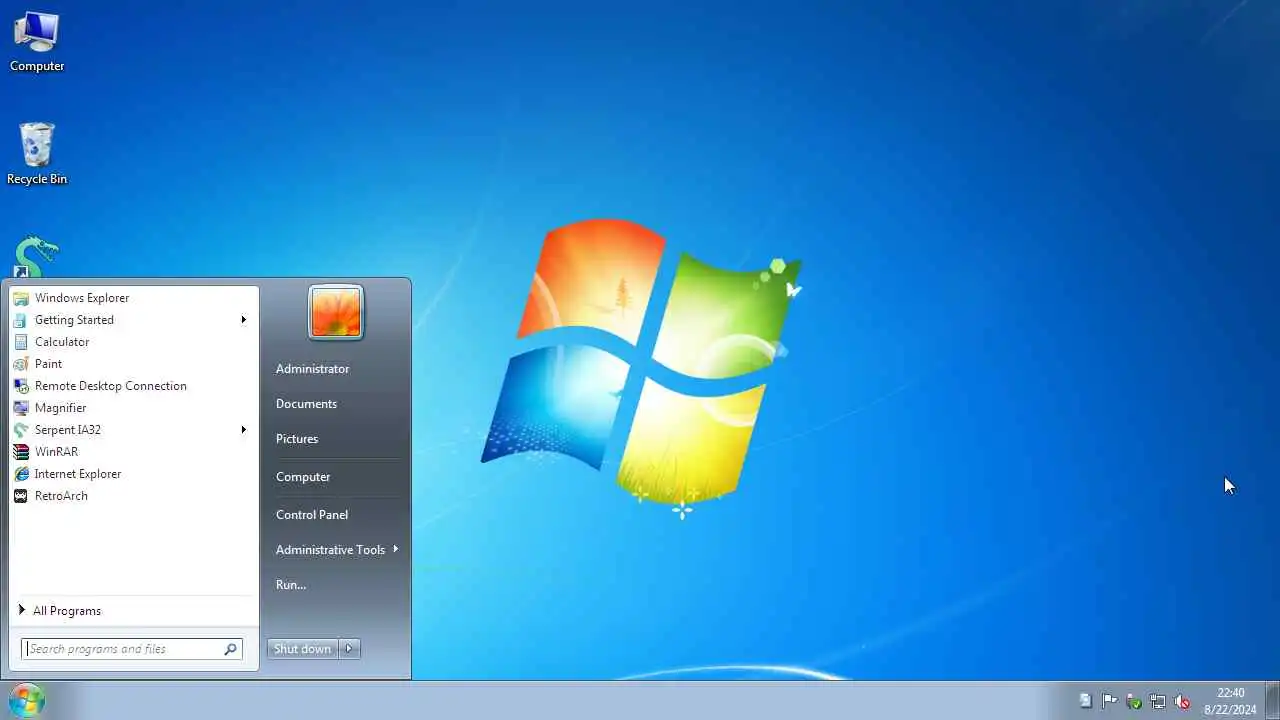Launch Calculator from Start menu
Screen dimensions: 1280x720
pos(134,342)
